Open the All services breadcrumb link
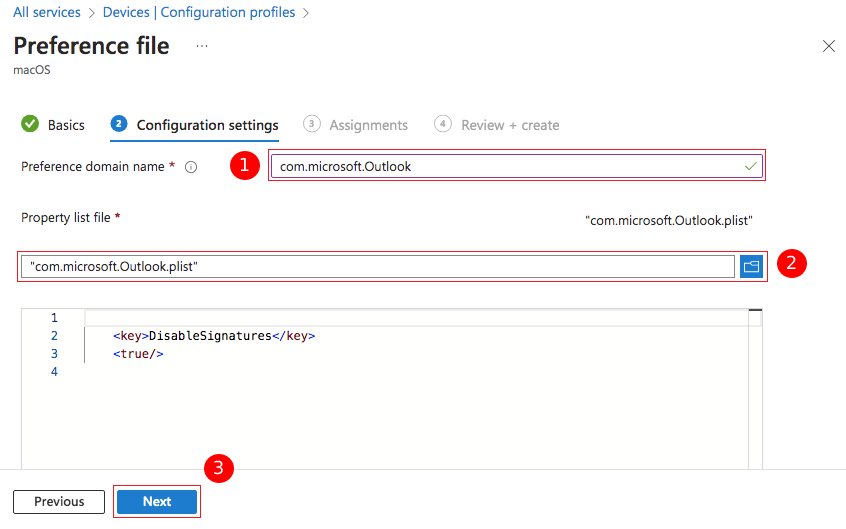 point(47,13)
